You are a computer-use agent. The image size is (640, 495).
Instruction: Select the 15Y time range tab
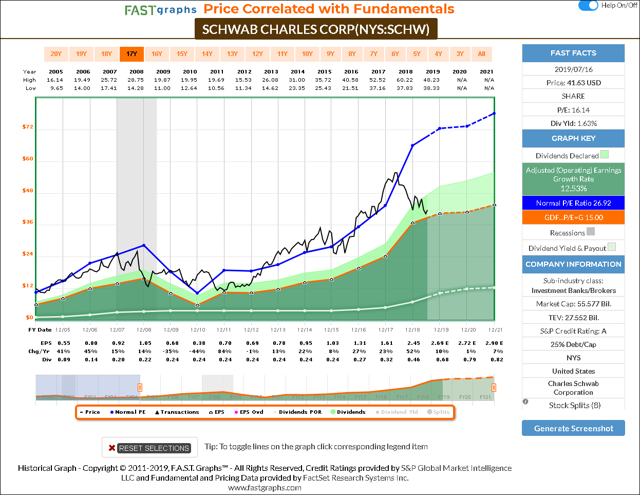coord(182,54)
